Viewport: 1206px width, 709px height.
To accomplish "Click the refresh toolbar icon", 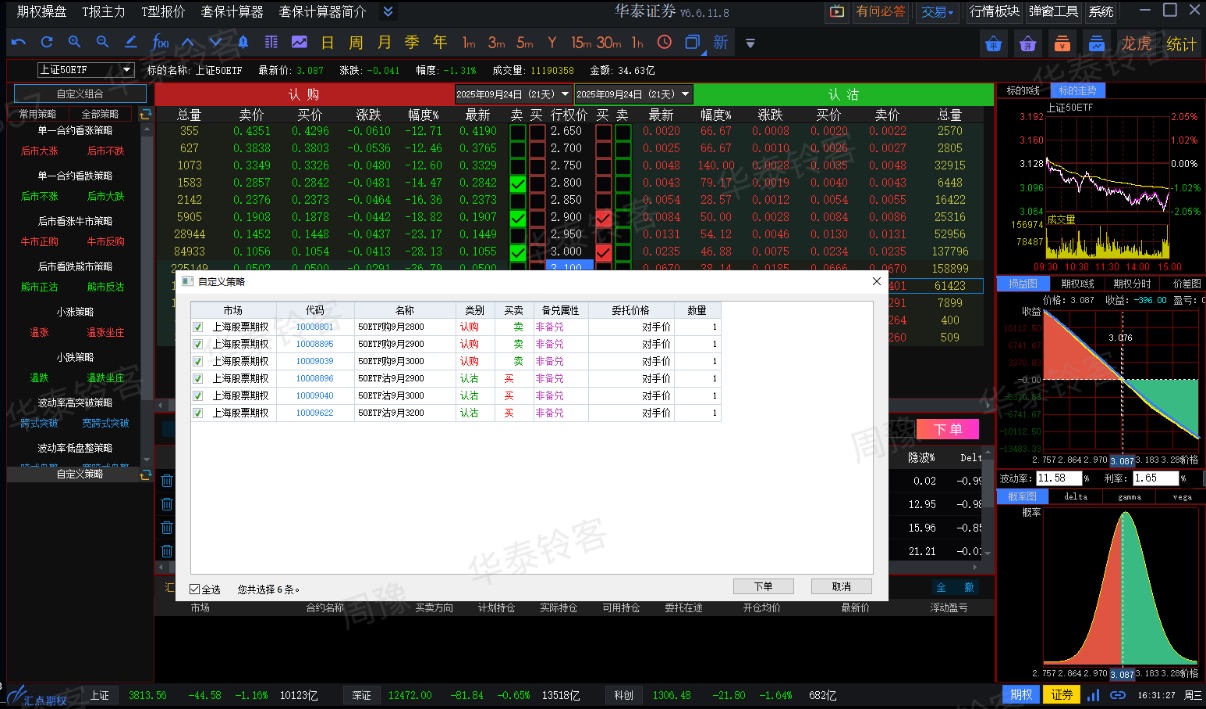I will point(46,43).
